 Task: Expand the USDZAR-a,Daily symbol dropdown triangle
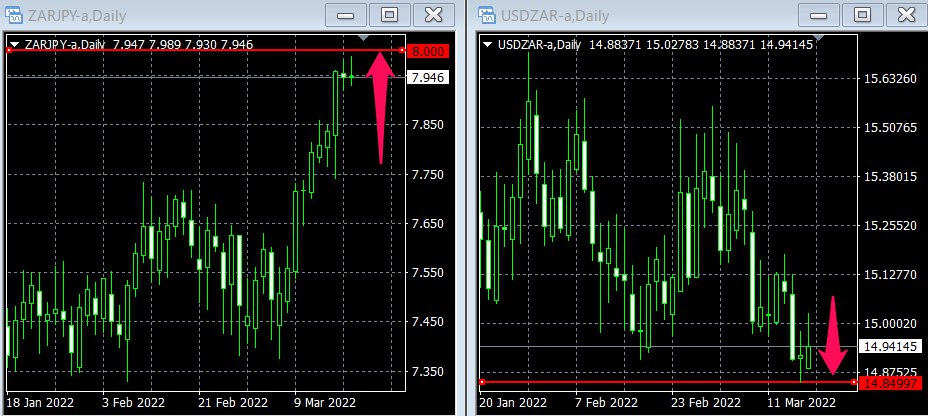pyautogui.click(x=488, y=44)
